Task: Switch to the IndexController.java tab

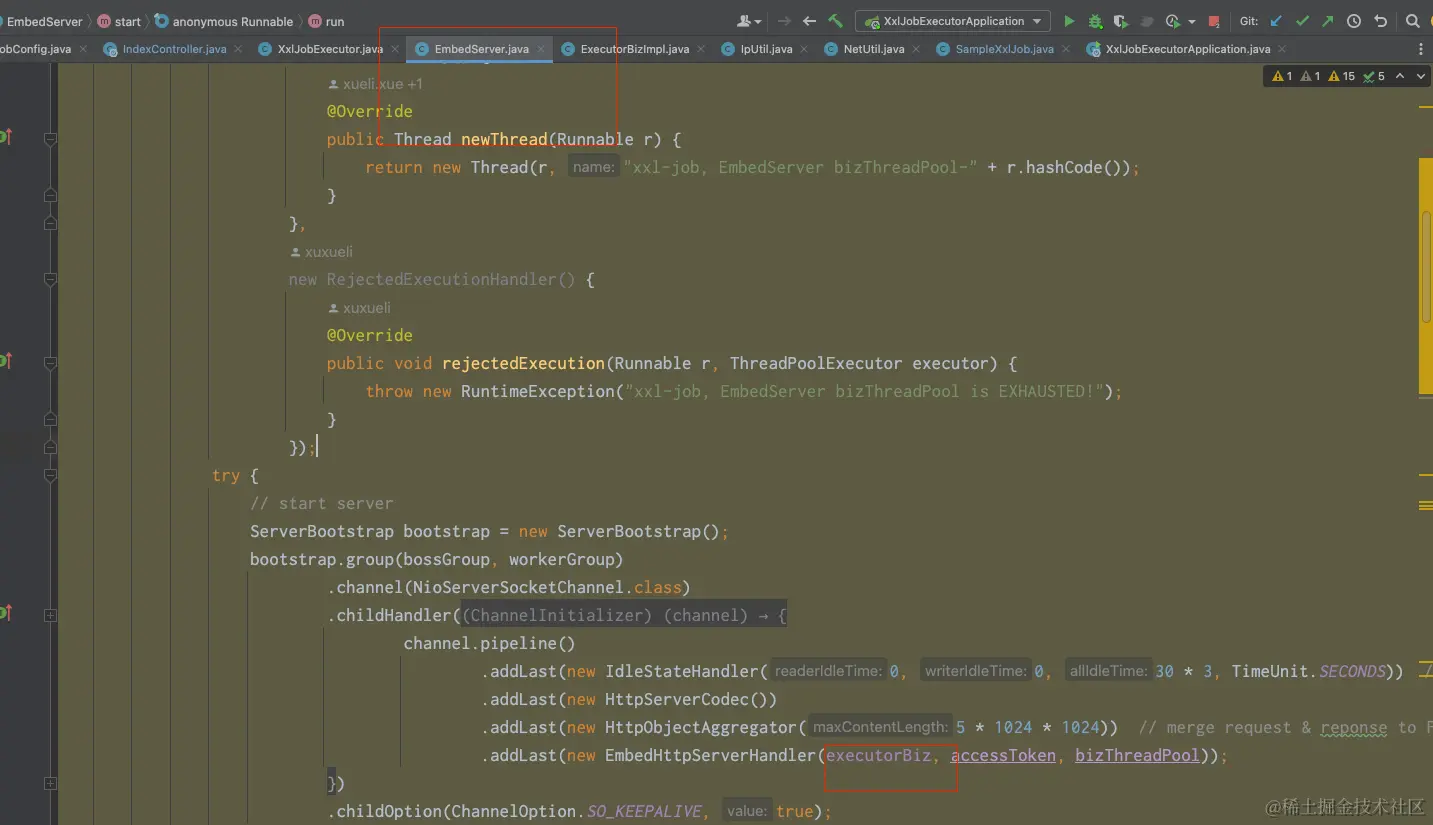Action: point(174,49)
